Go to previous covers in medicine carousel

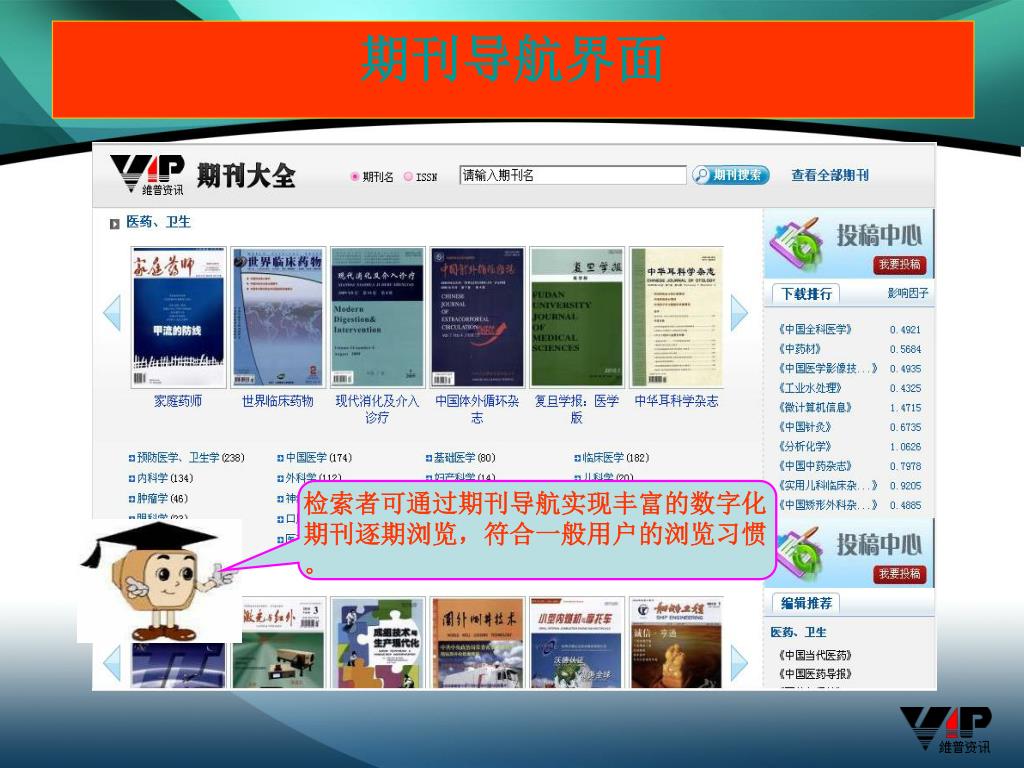[112, 313]
